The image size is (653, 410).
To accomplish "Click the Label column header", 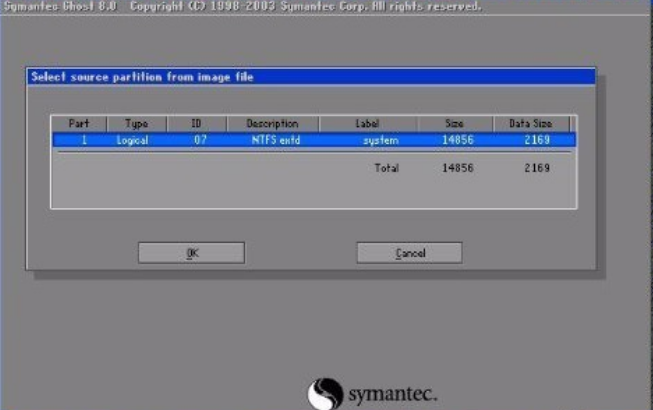I will [367, 124].
